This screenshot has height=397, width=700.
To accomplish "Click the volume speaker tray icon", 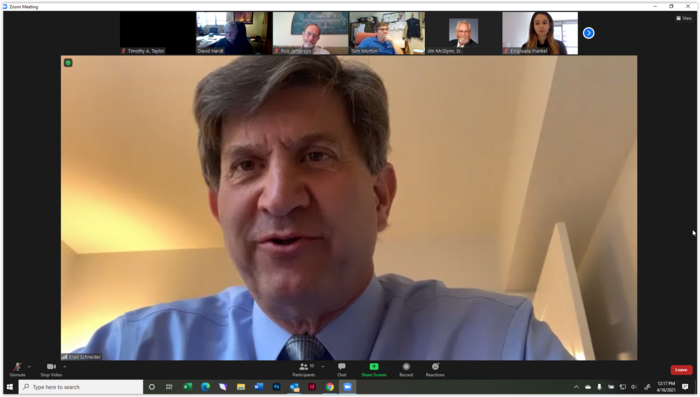I will (x=634, y=387).
